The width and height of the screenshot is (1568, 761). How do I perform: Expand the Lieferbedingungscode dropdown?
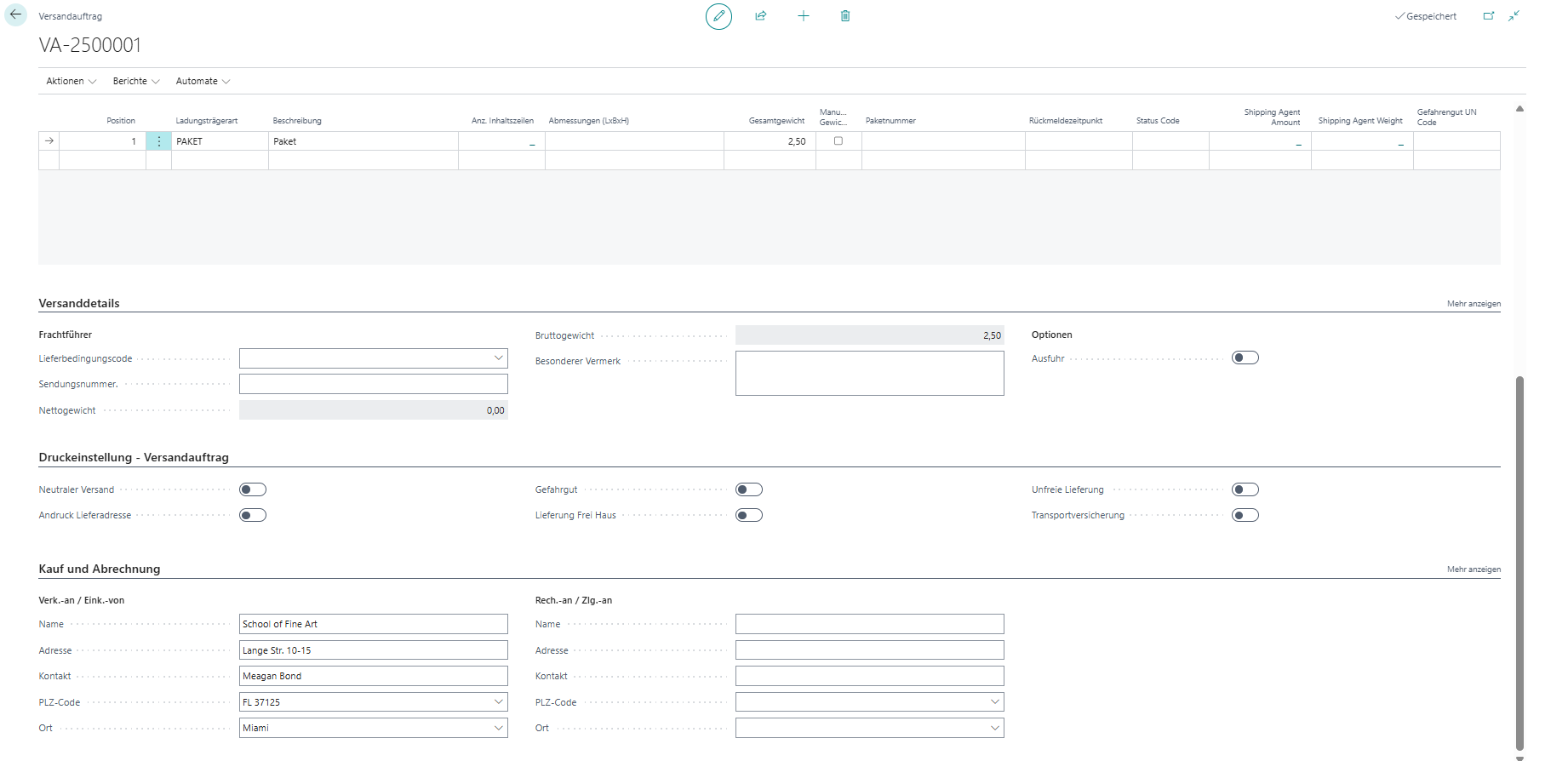499,358
